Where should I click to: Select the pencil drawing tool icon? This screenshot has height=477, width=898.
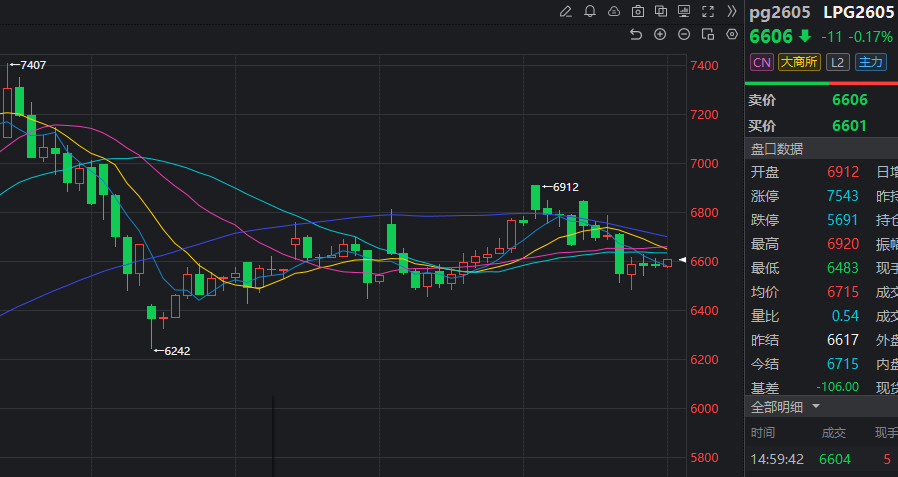pos(566,11)
